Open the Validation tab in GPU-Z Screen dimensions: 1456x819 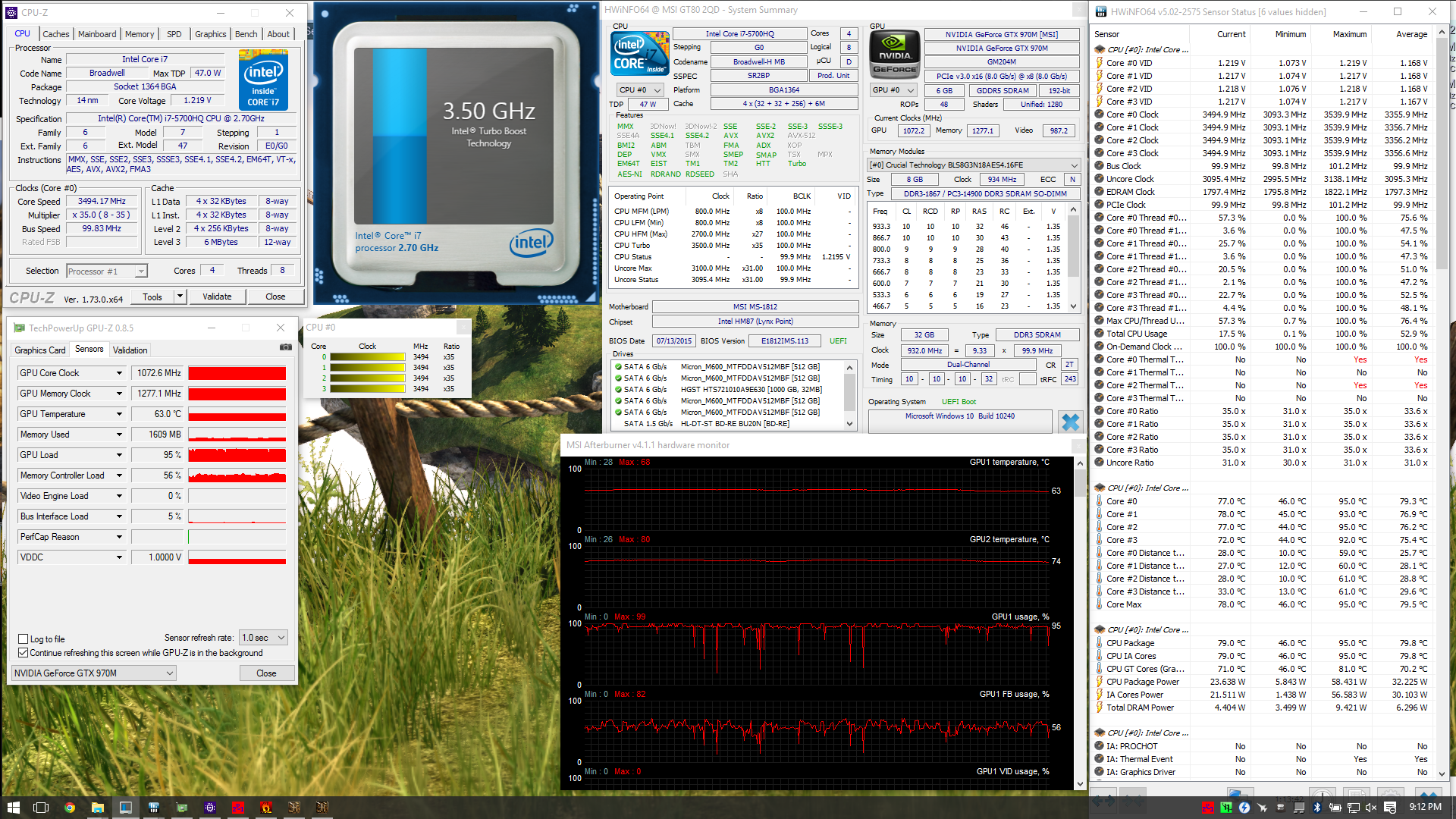pyautogui.click(x=130, y=350)
